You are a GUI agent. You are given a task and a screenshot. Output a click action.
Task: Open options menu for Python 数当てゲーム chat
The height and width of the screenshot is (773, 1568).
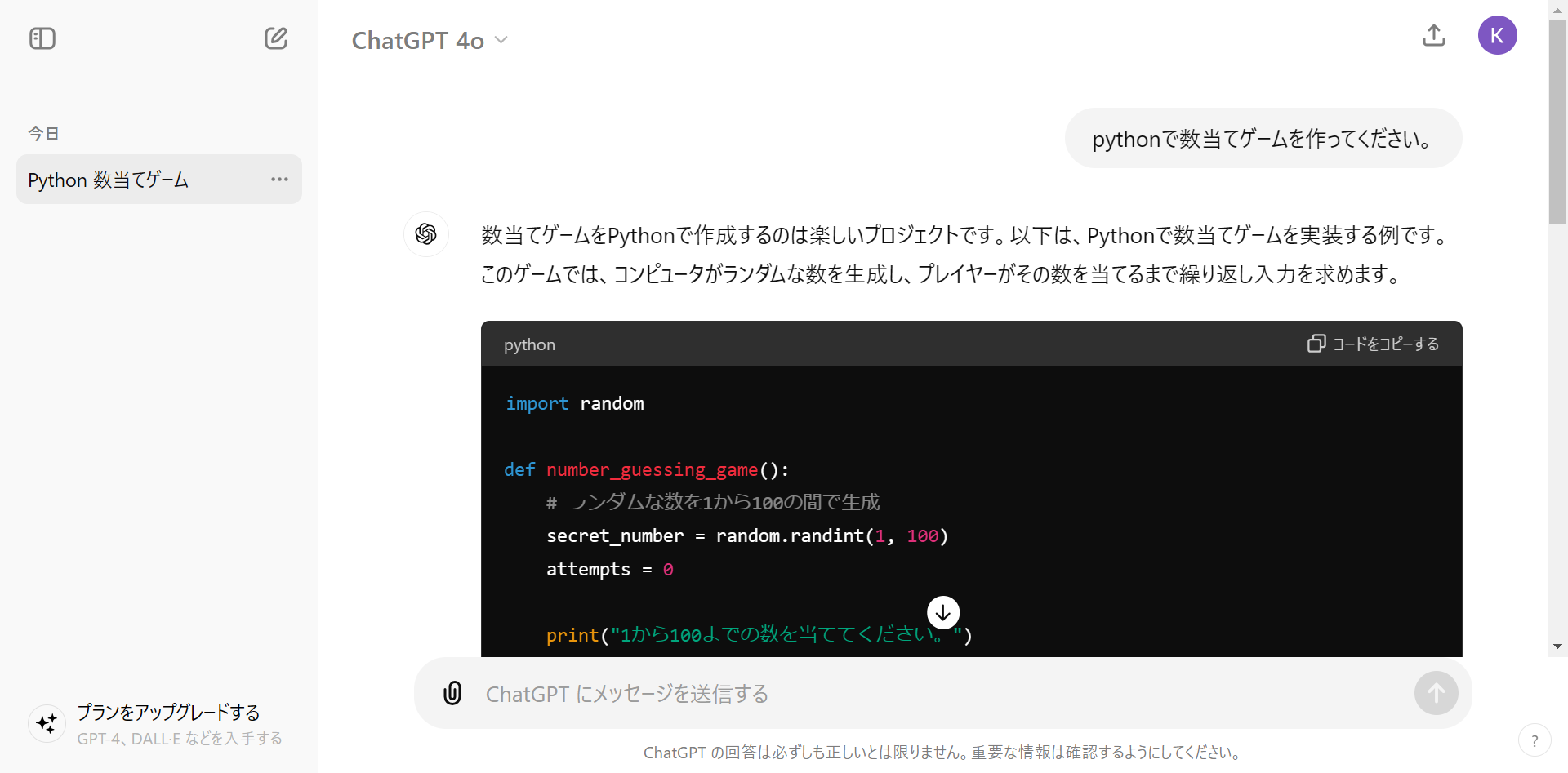(279, 180)
